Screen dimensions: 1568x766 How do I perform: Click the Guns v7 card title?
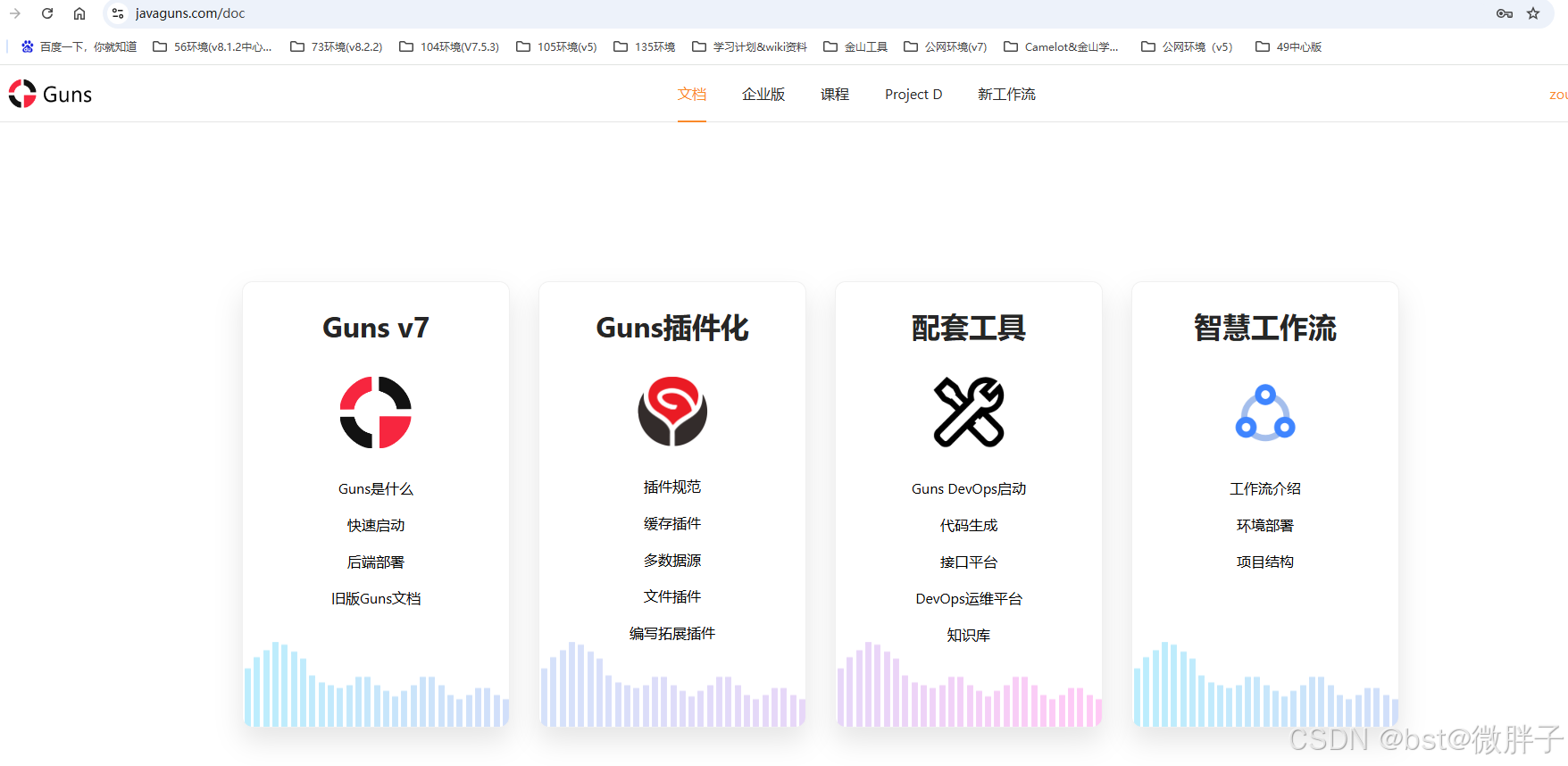tap(376, 328)
